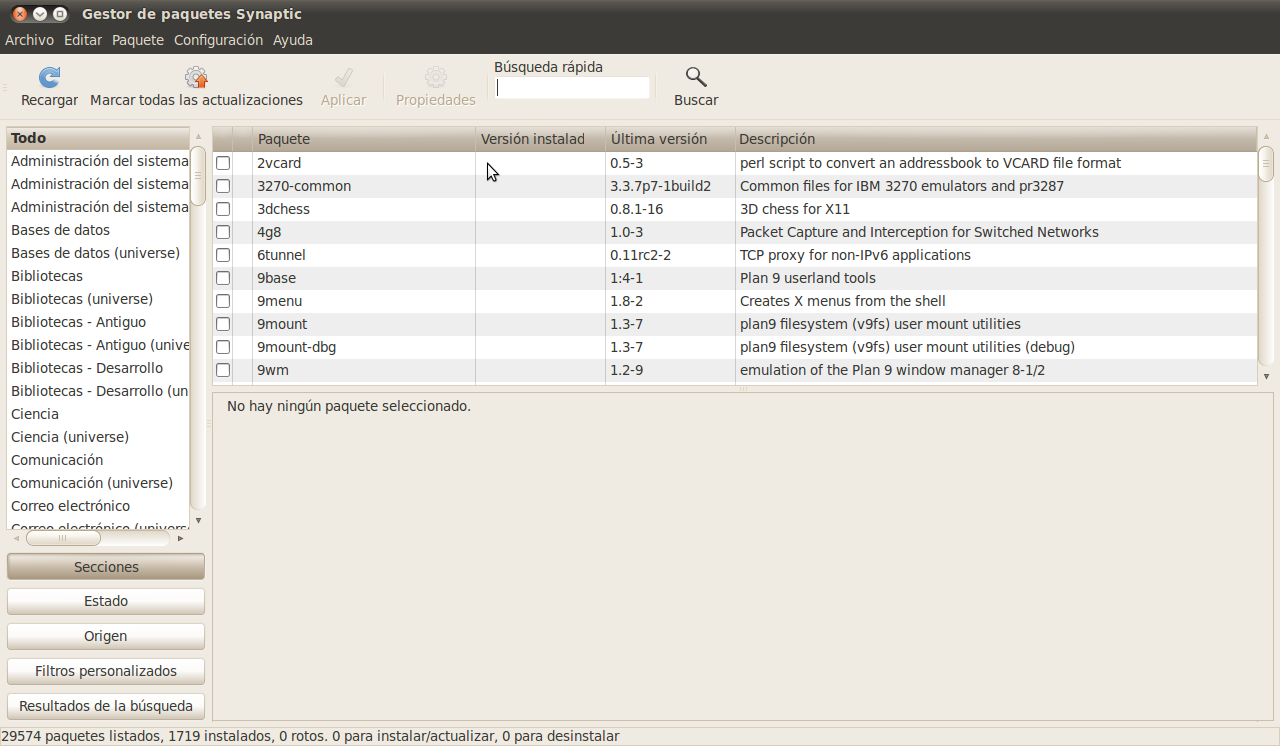Click Filtros personalizados button
Viewport: 1280px width, 746px height.
click(x=106, y=671)
